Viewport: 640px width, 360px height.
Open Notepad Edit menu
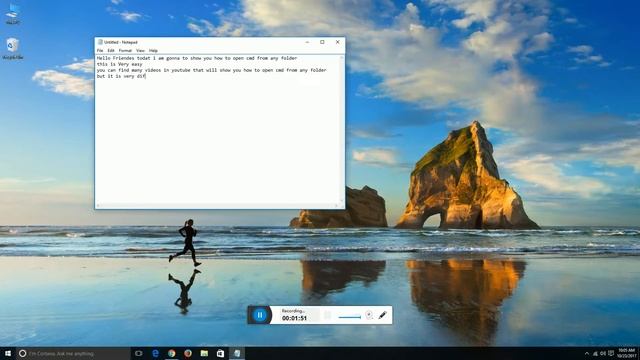[111, 51]
